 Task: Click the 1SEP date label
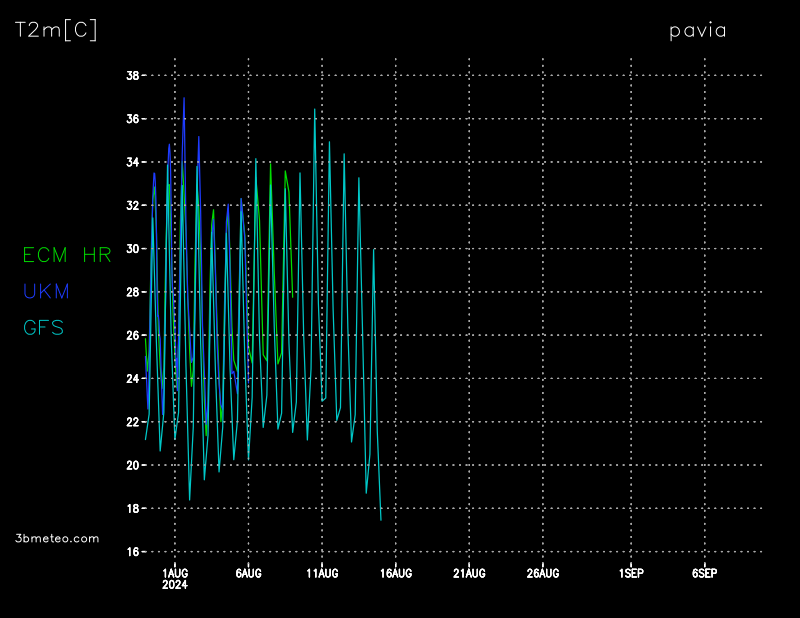[x=631, y=573]
